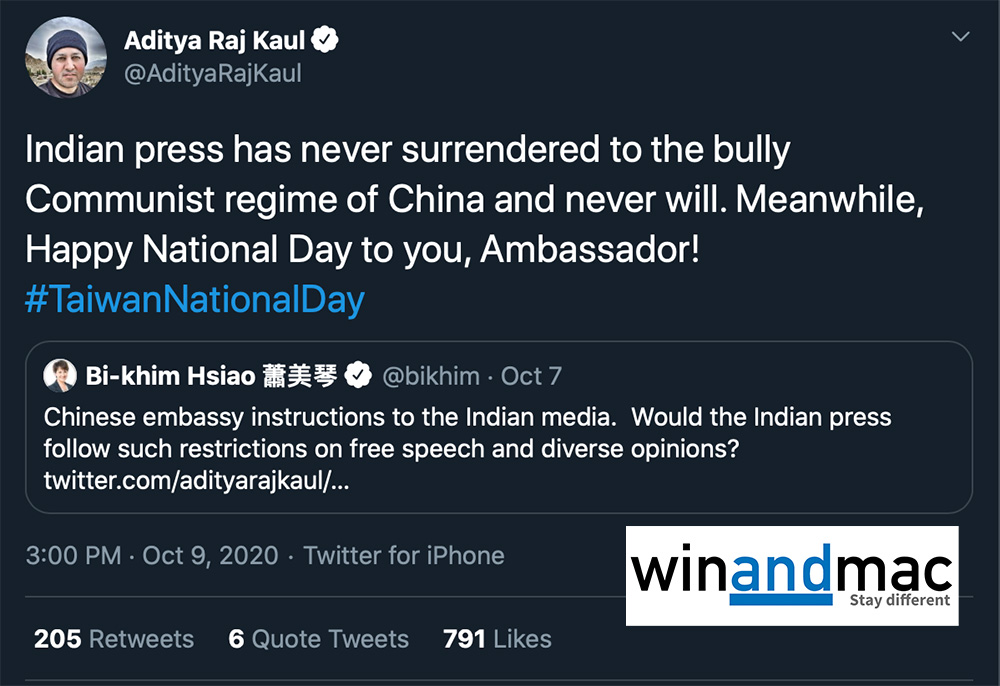Show the 6 Quote Tweets
Viewport: 1000px width, 686px height.
coord(318,639)
